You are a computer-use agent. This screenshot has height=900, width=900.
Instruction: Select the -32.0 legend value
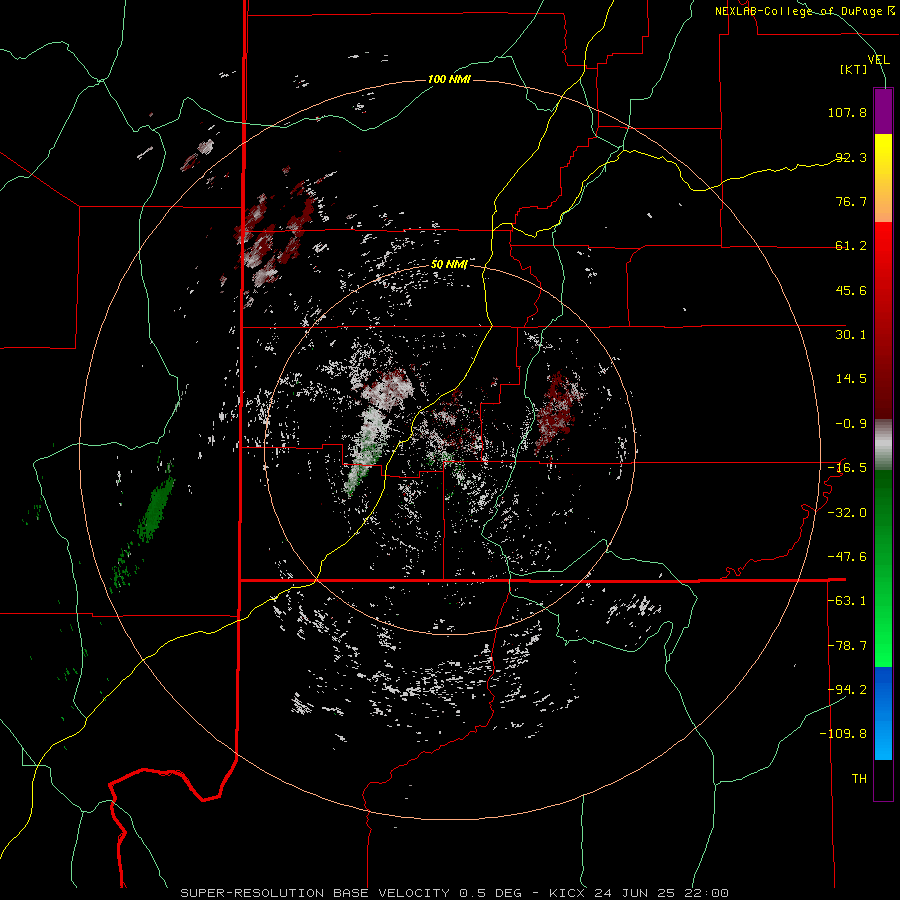pos(847,513)
